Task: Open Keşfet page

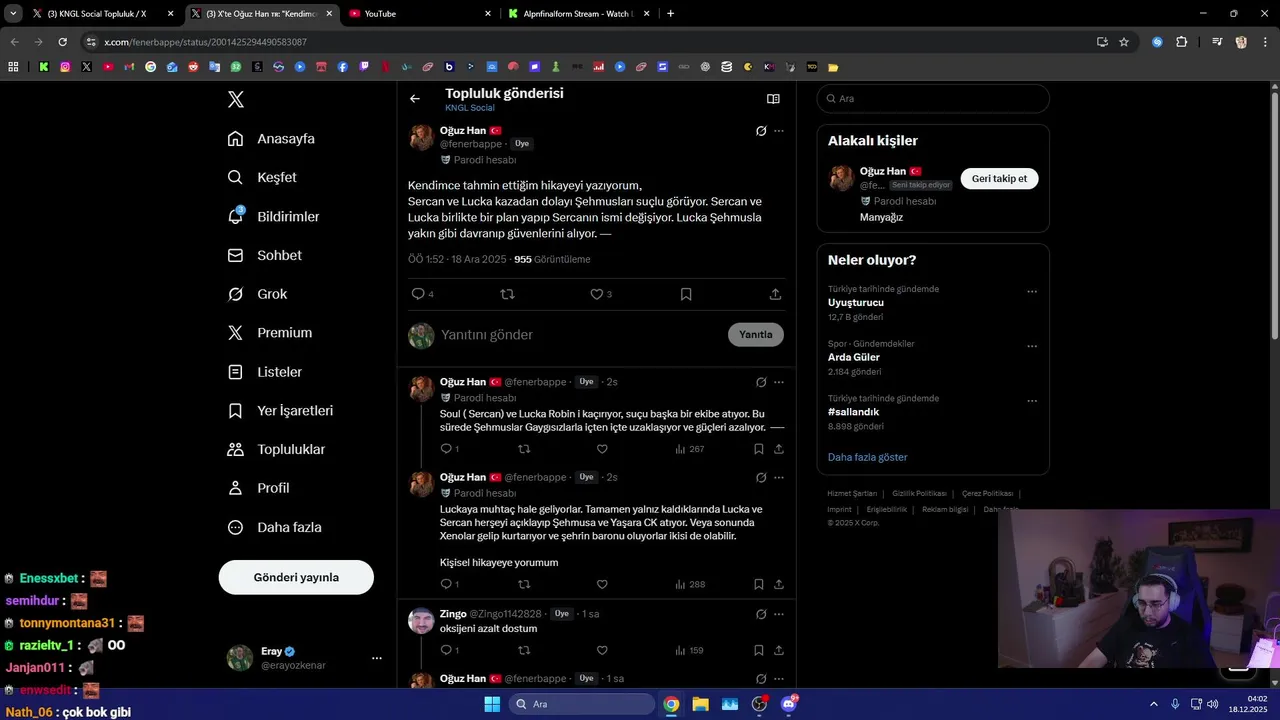Action: [x=262, y=177]
